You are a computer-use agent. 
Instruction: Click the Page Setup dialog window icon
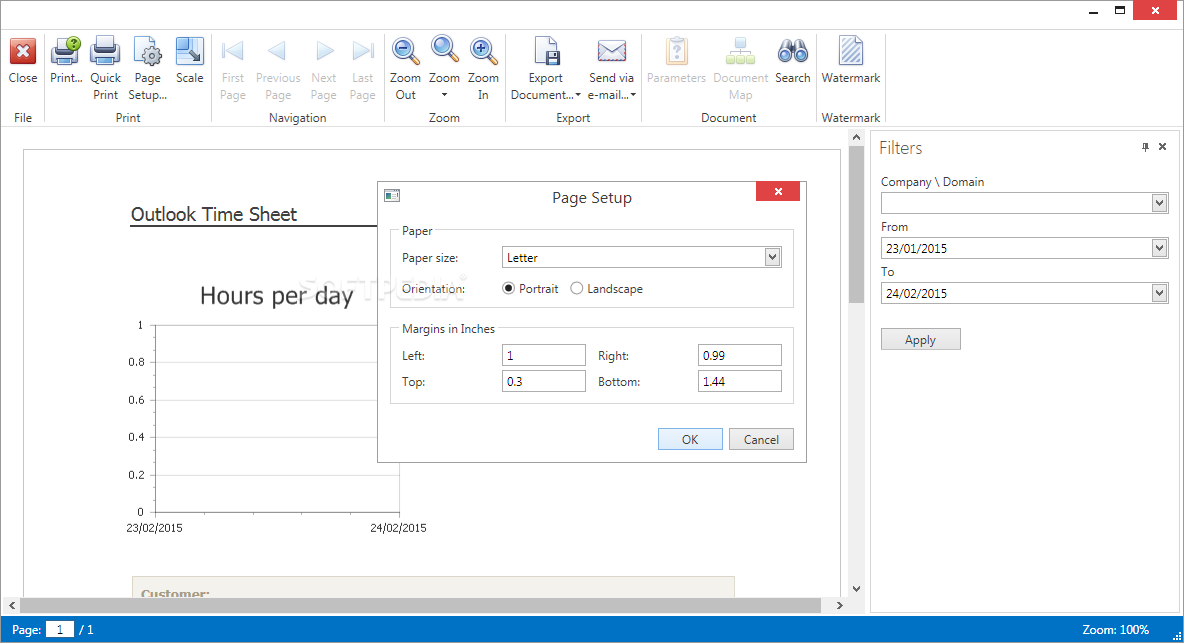392,195
